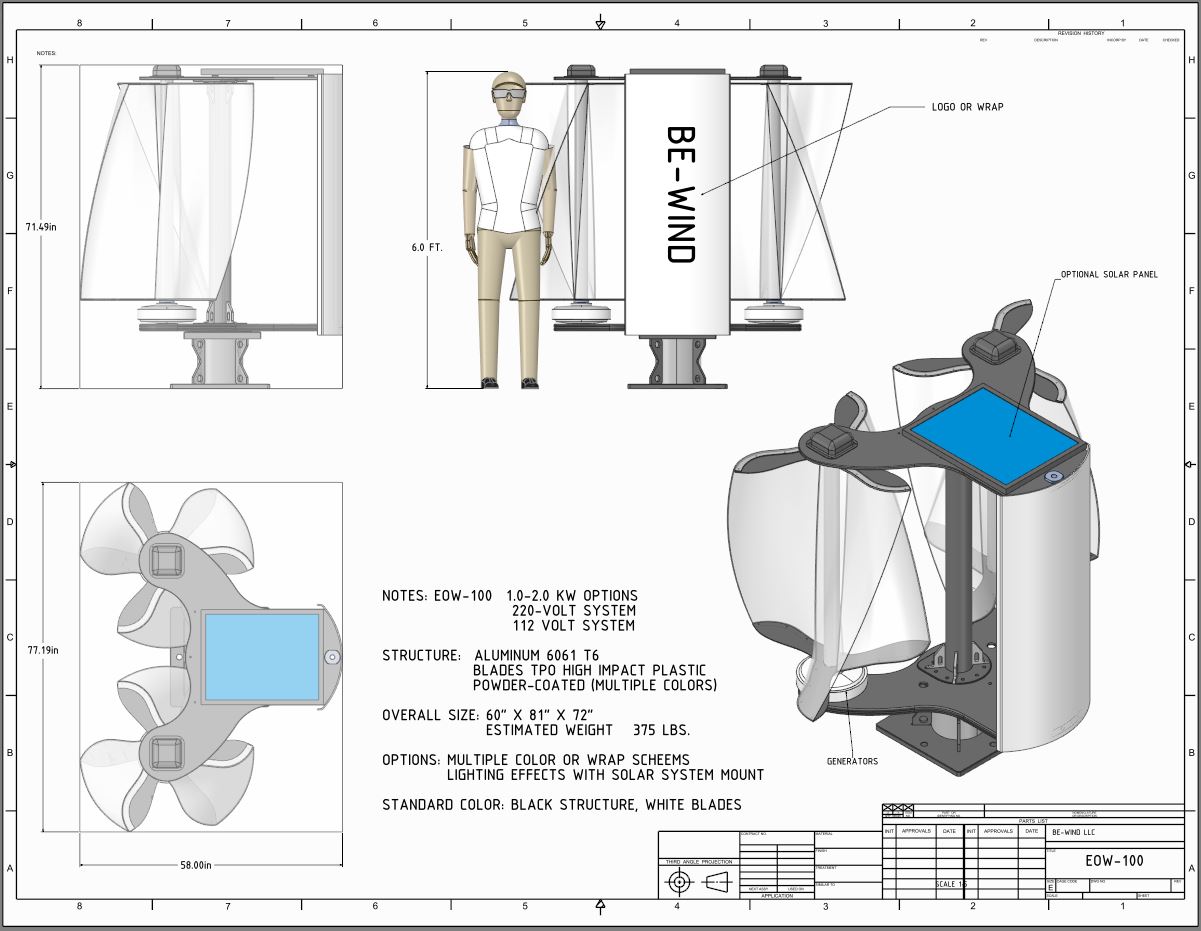This screenshot has height=931, width=1201.
Task: Select the ESTIMATED WEIGHT 375 LBS. line
Action: point(587,730)
